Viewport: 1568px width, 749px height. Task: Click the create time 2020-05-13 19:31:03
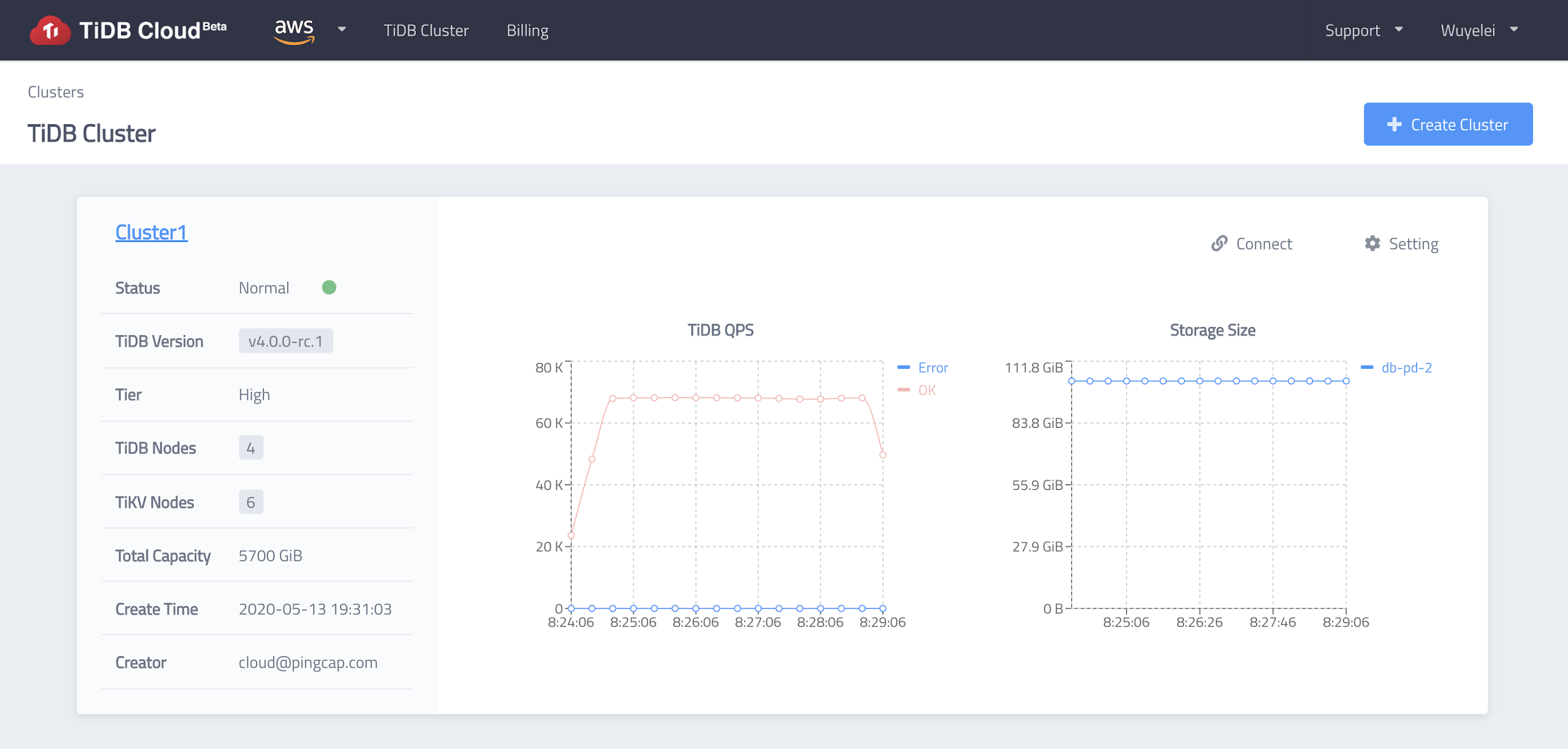click(x=315, y=609)
